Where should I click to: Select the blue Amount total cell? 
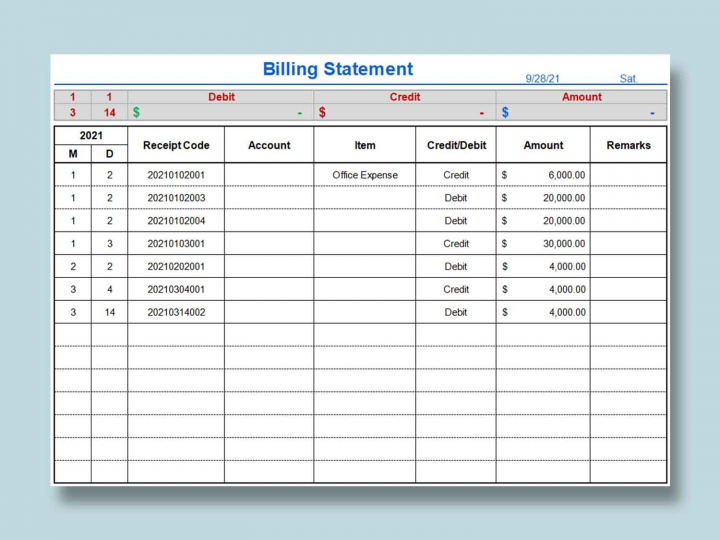pyautogui.click(x=581, y=113)
